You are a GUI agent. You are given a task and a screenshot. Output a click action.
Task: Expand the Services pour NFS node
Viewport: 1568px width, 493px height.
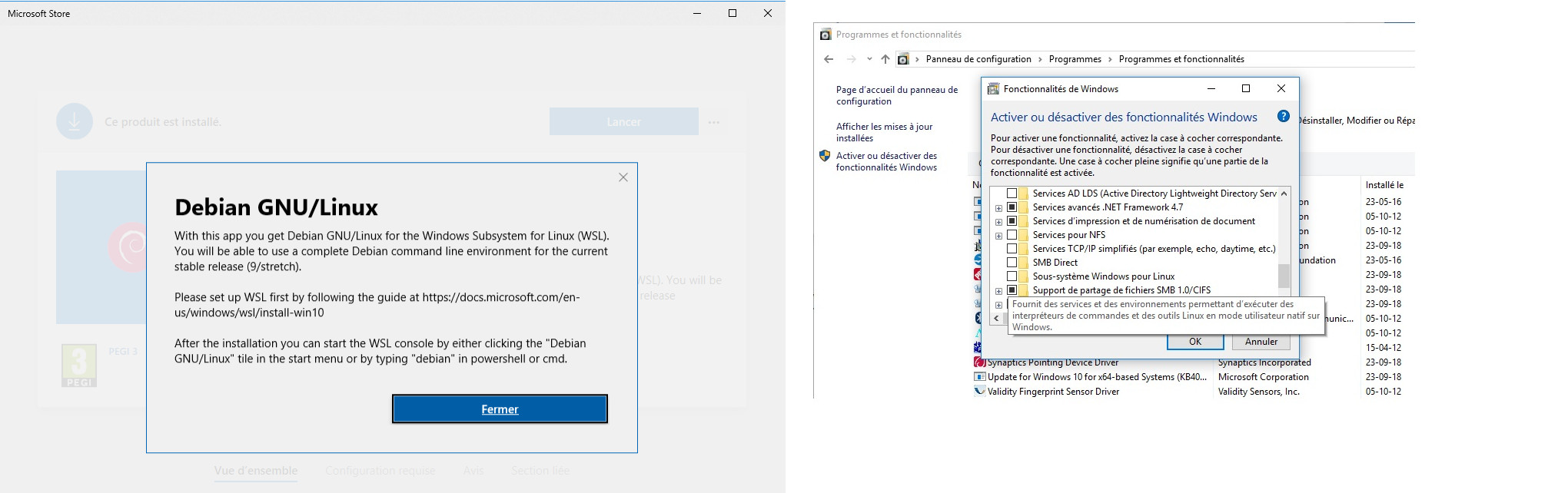click(x=998, y=236)
